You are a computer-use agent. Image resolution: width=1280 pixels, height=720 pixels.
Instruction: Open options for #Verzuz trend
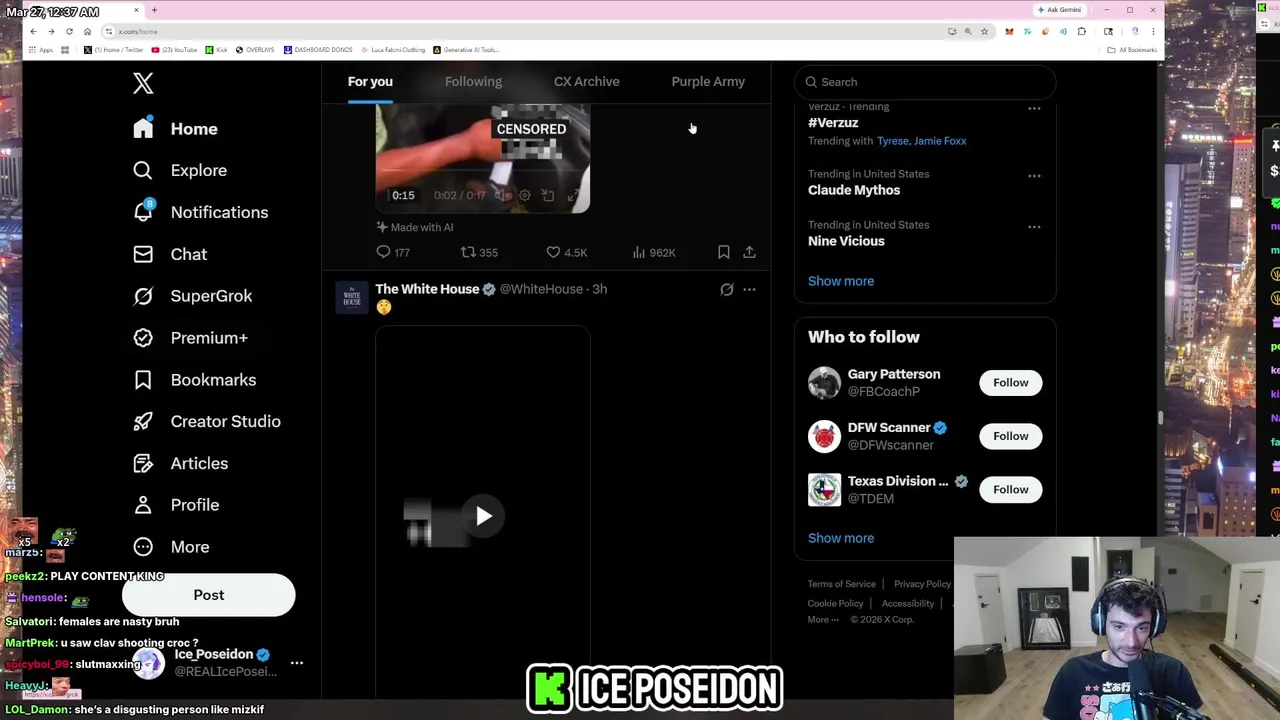(x=1034, y=108)
